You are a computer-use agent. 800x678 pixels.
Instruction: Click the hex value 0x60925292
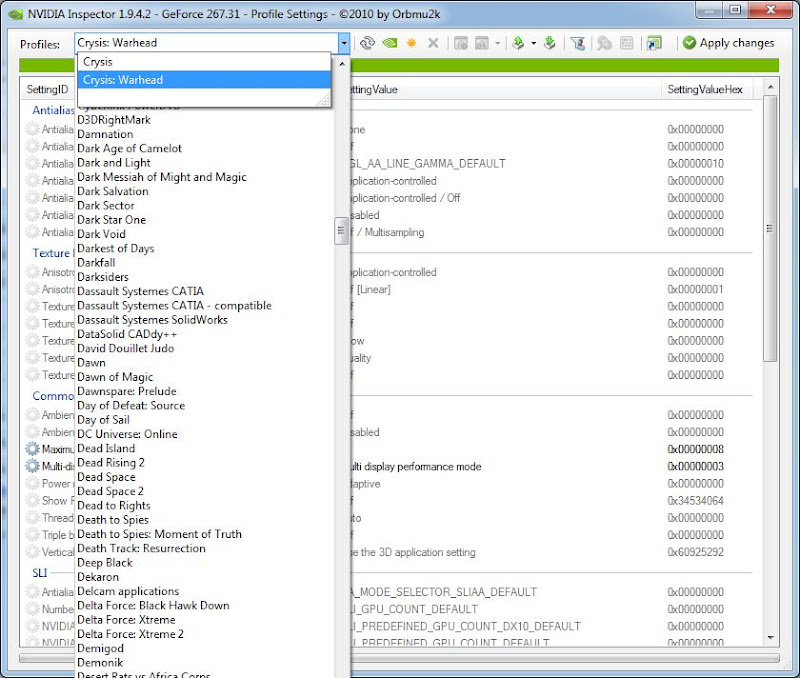(x=695, y=552)
